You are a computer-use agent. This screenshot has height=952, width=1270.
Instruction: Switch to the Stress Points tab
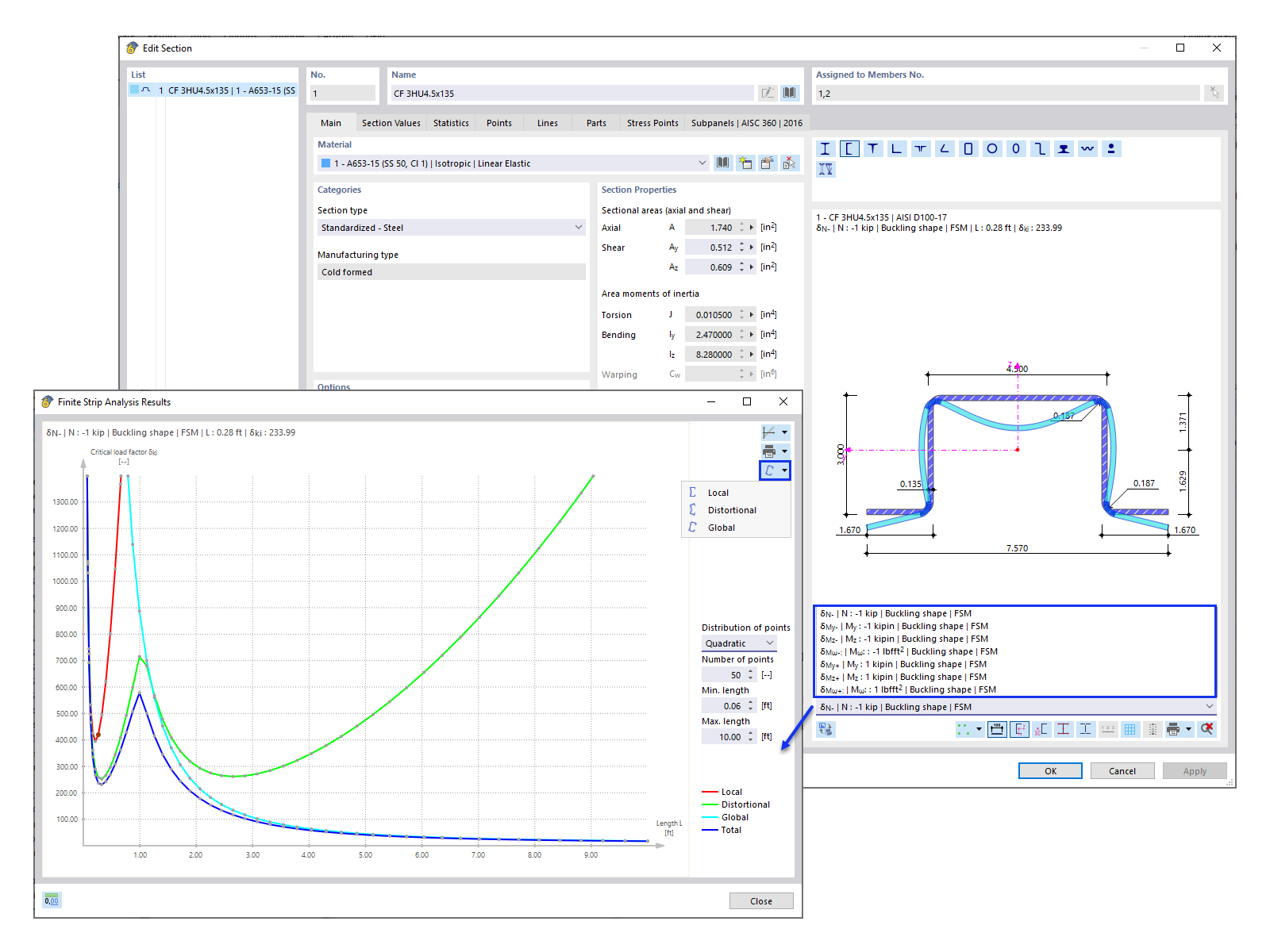[x=652, y=123]
